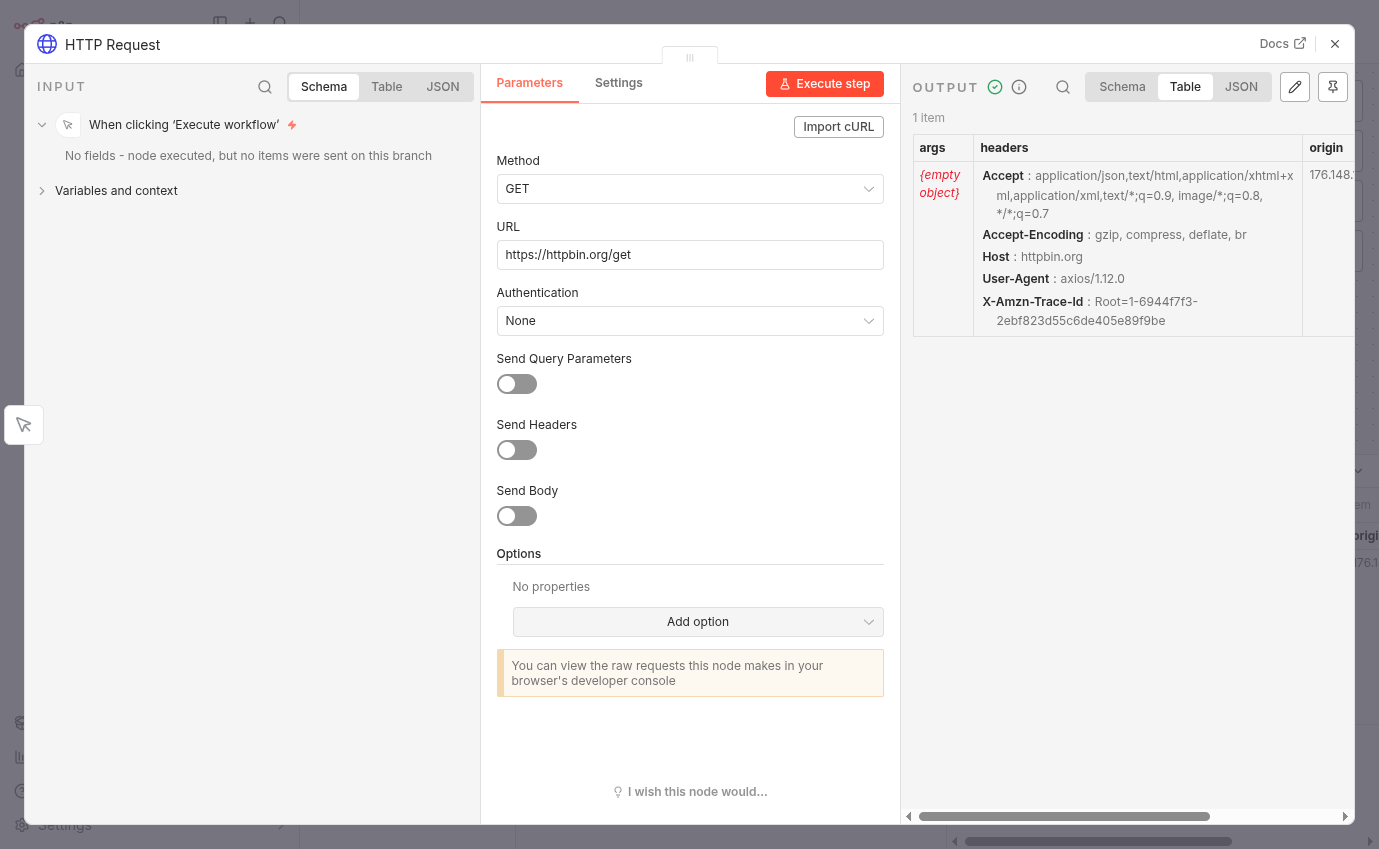Click the Import cURL button
This screenshot has height=849, width=1379.
coord(838,126)
